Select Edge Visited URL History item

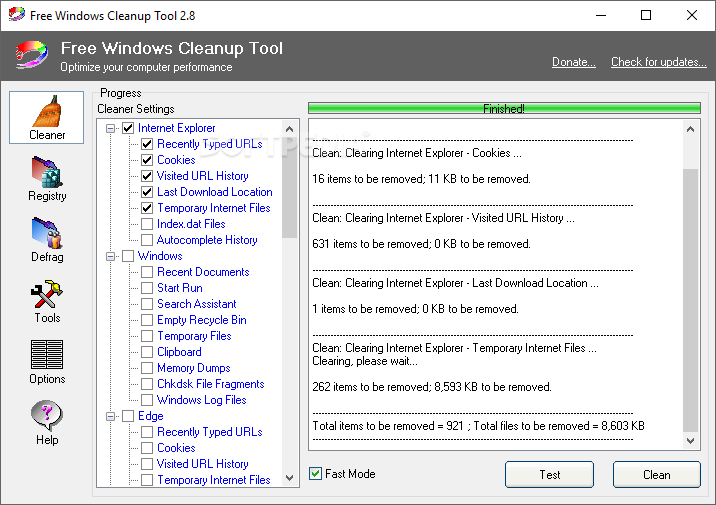202,464
